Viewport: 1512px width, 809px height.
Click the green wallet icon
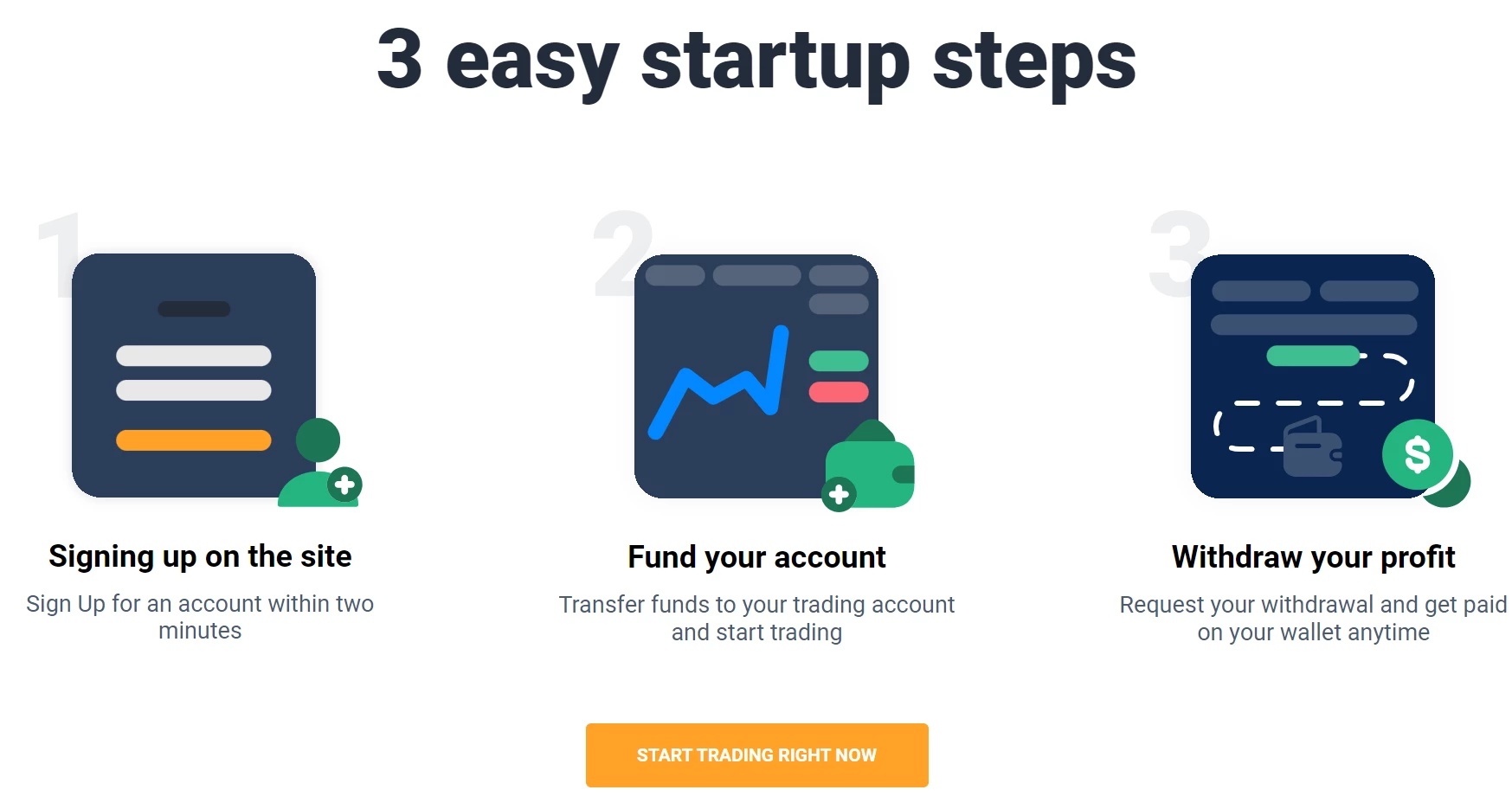click(x=871, y=465)
